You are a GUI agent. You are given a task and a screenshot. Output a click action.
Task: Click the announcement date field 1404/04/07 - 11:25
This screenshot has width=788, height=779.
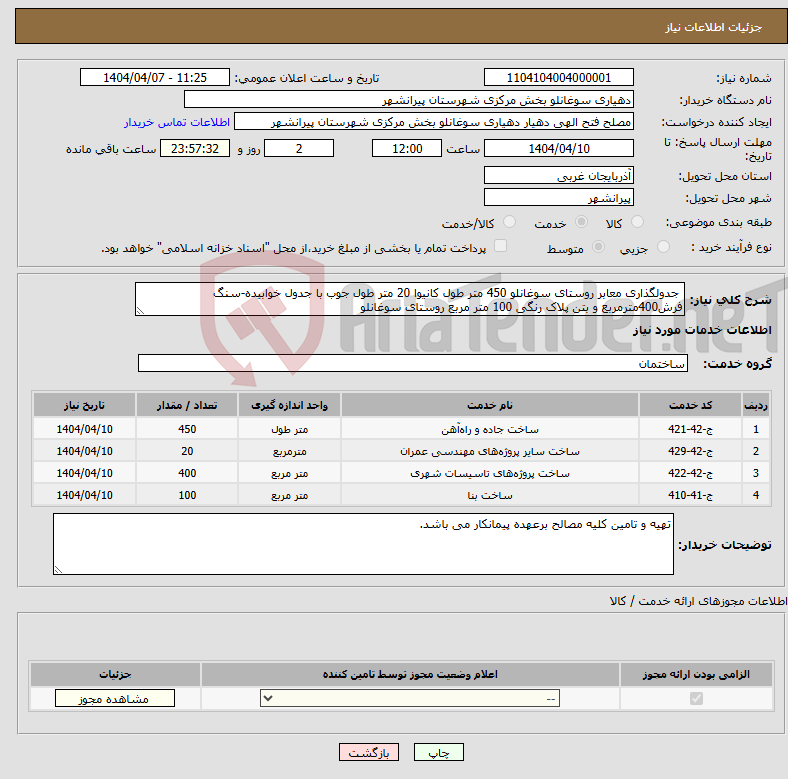point(155,77)
